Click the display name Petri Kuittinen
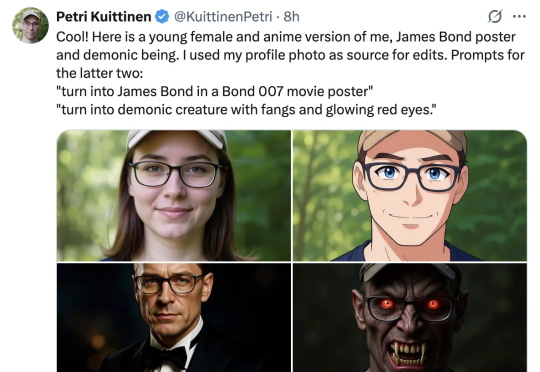The height and width of the screenshot is (372, 540). pos(103,17)
